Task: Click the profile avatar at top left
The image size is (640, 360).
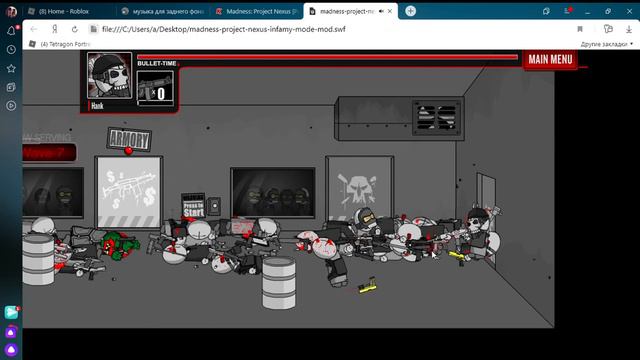Action: coord(11,11)
